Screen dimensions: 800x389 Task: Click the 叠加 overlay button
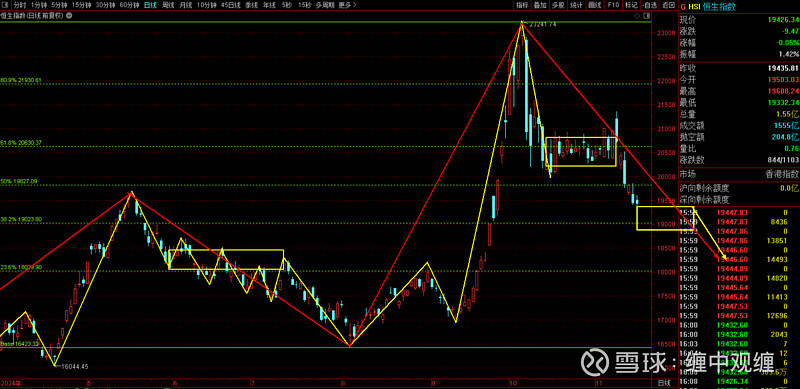(x=540, y=5)
